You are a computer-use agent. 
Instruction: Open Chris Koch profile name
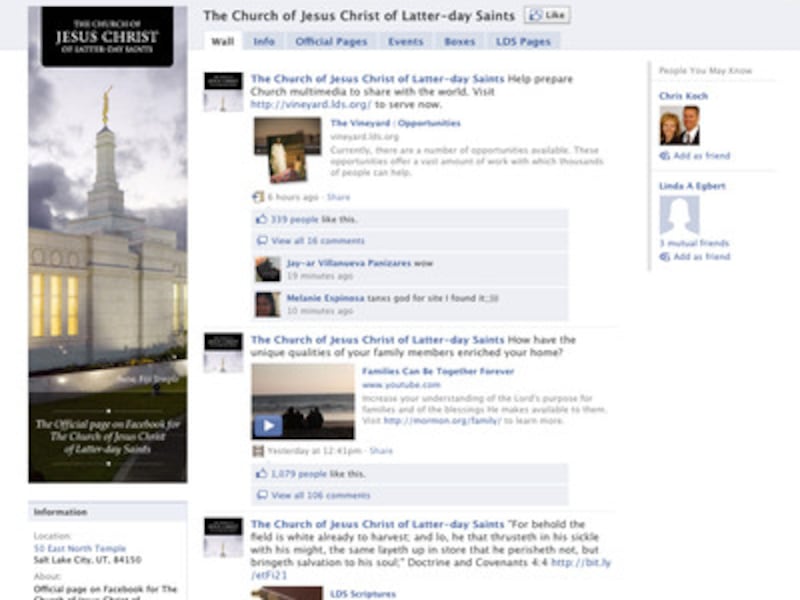pyautogui.click(x=683, y=96)
